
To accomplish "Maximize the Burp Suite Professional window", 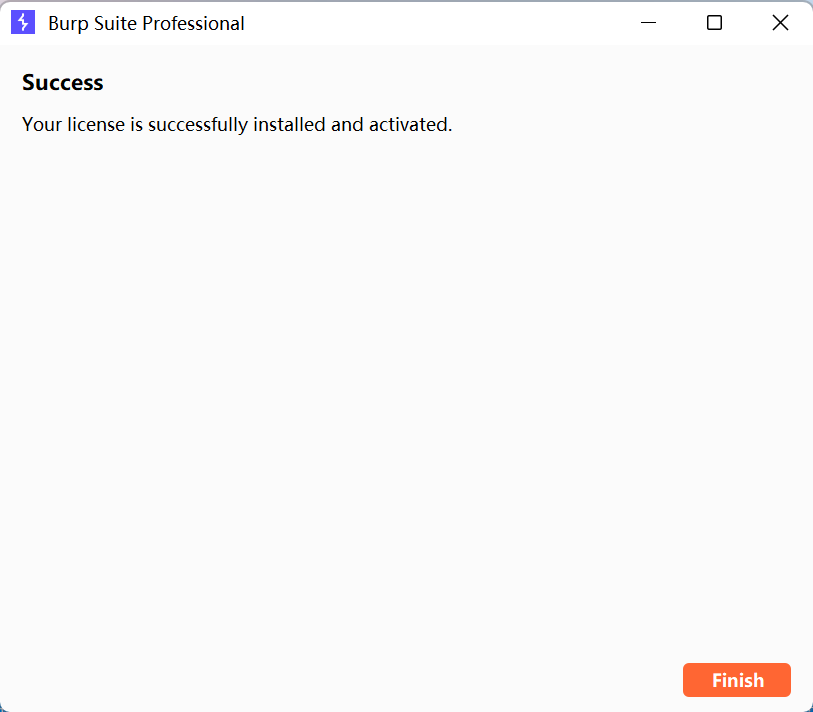I will tap(714, 23).
